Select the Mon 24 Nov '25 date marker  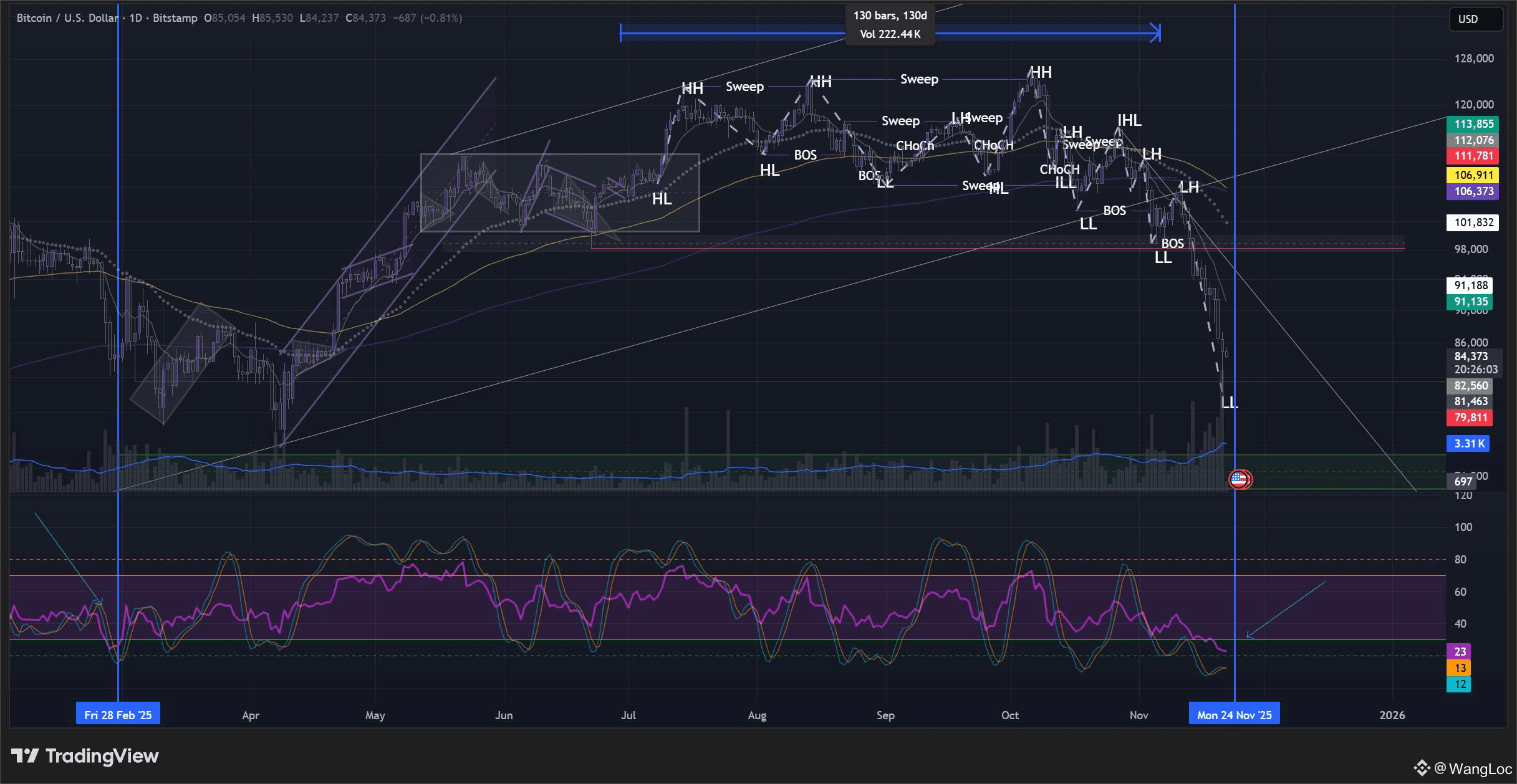(1234, 715)
